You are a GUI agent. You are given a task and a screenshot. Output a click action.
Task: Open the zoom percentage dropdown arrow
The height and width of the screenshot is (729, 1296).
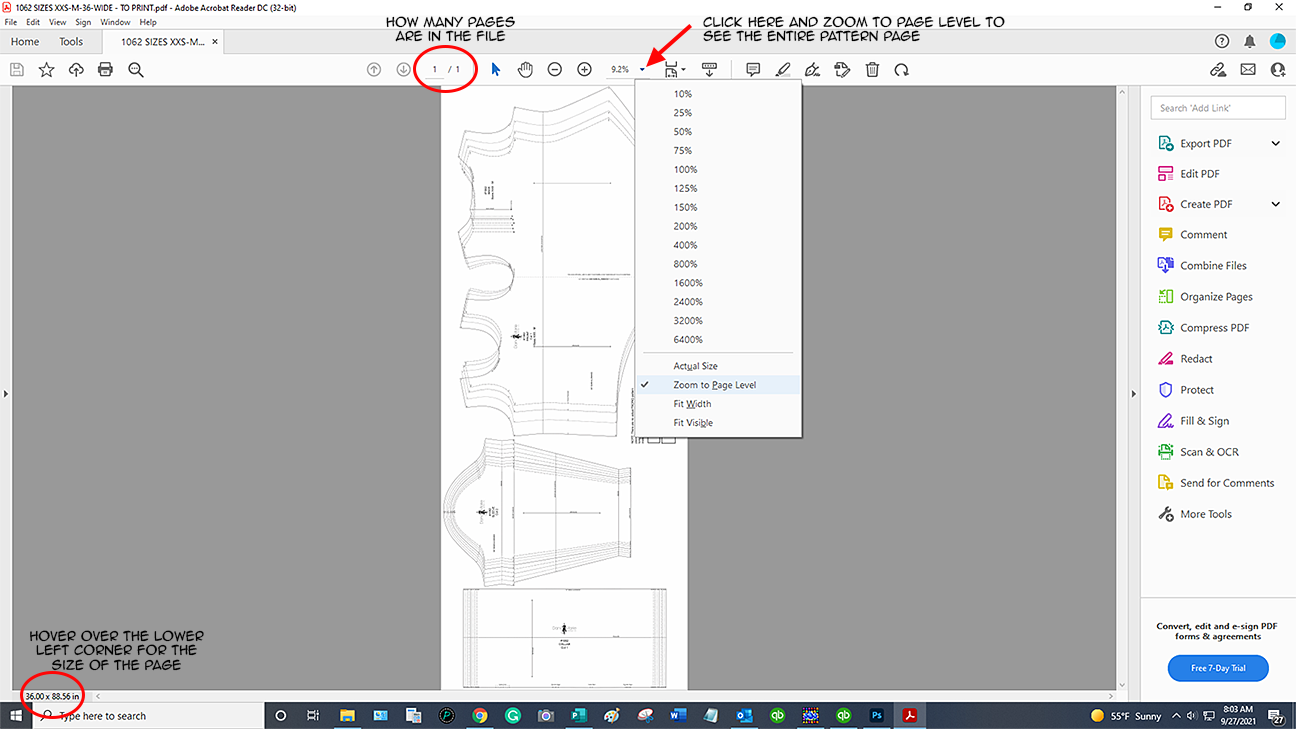(643, 70)
